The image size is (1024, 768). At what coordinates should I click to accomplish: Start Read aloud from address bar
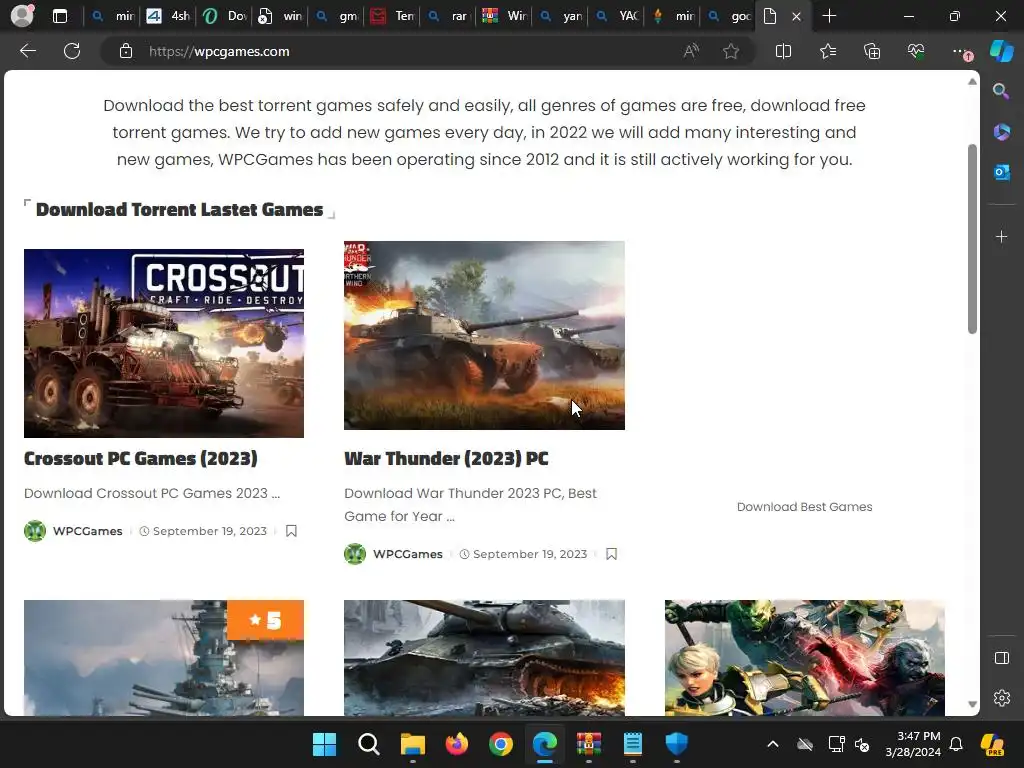pyautogui.click(x=691, y=51)
